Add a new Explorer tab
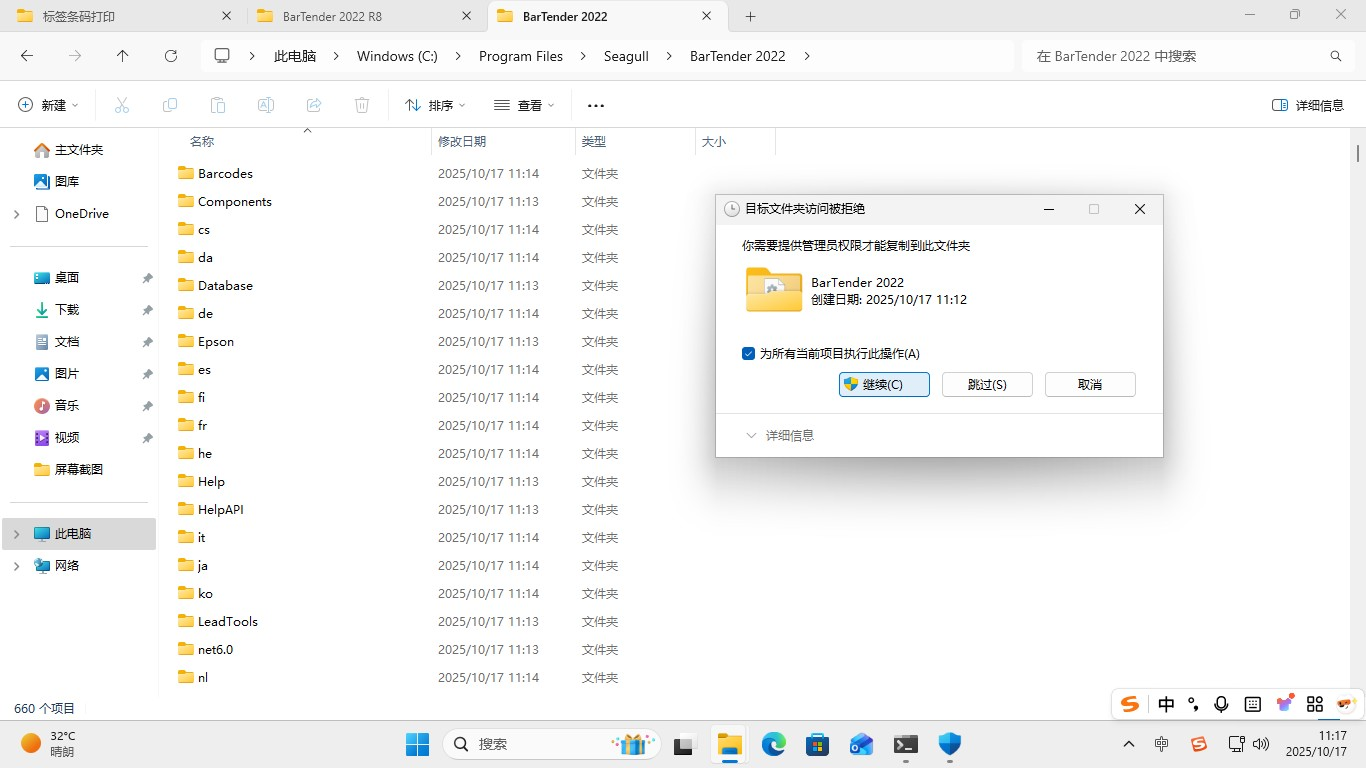 point(750,16)
